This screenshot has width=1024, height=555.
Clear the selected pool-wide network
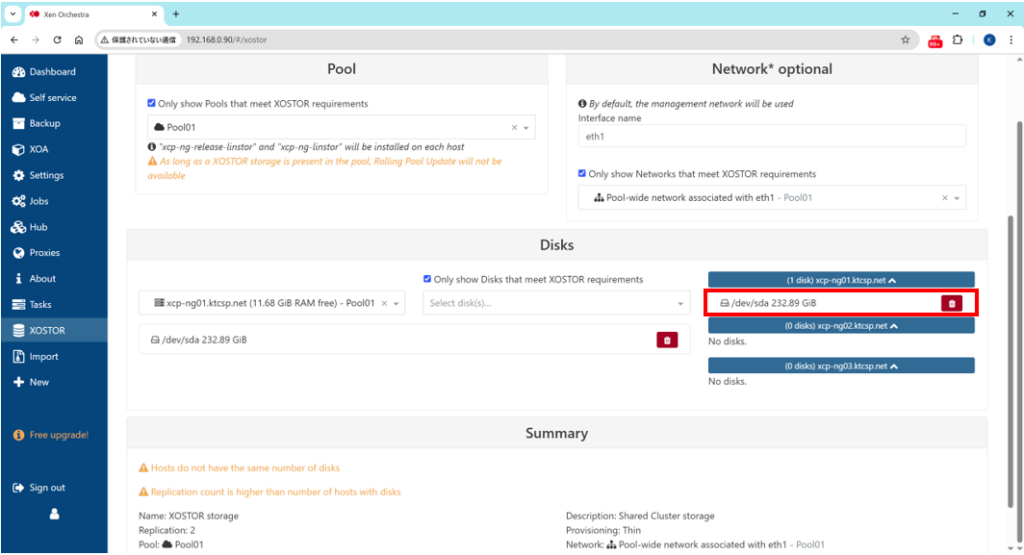pyautogui.click(x=945, y=198)
